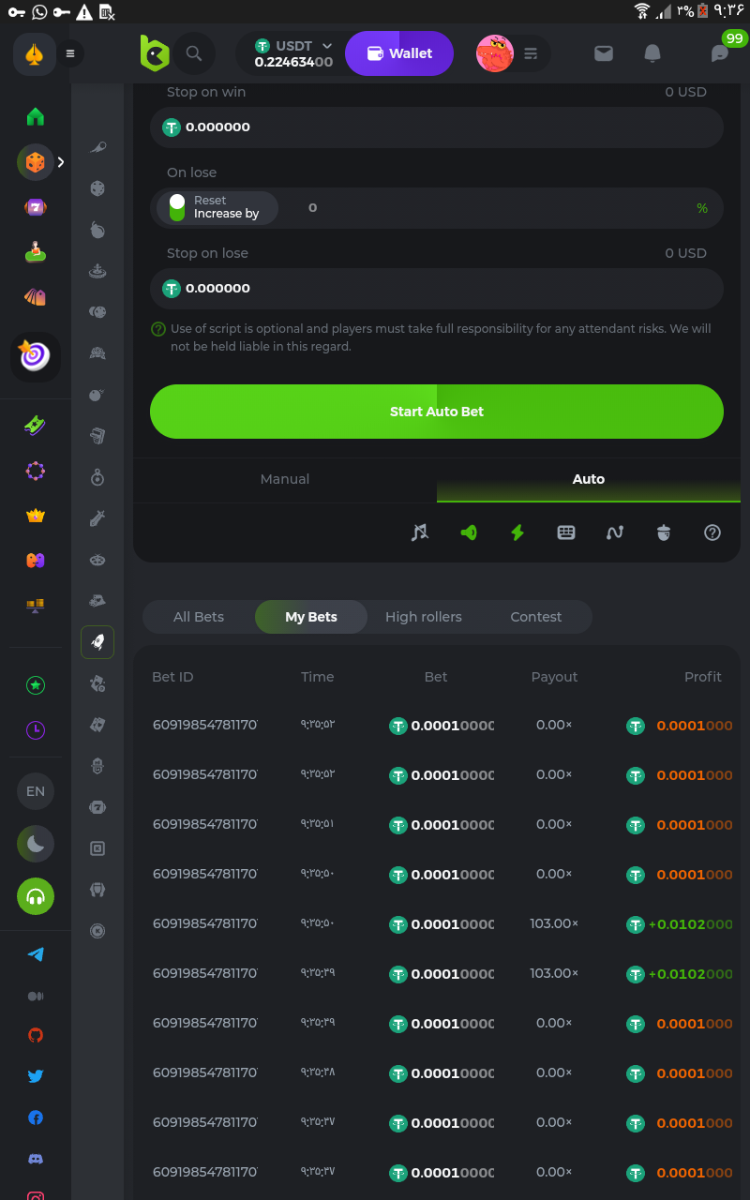This screenshot has height=1200, width=750.
Task: Click the green headset support icon
Action: 35,896
